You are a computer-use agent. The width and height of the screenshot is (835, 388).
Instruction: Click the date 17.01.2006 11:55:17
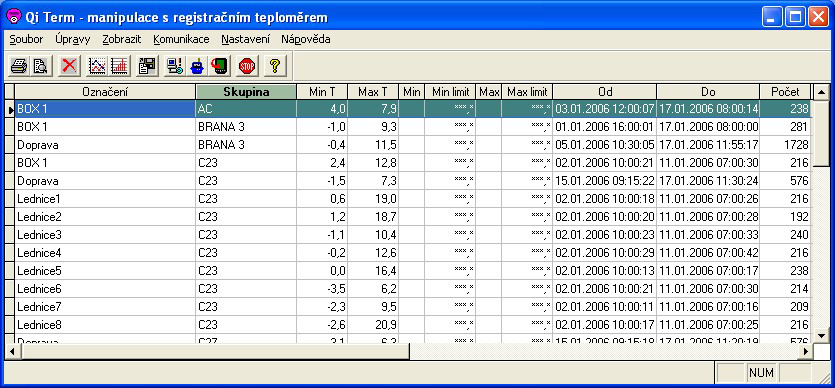(x=708, y=145)
